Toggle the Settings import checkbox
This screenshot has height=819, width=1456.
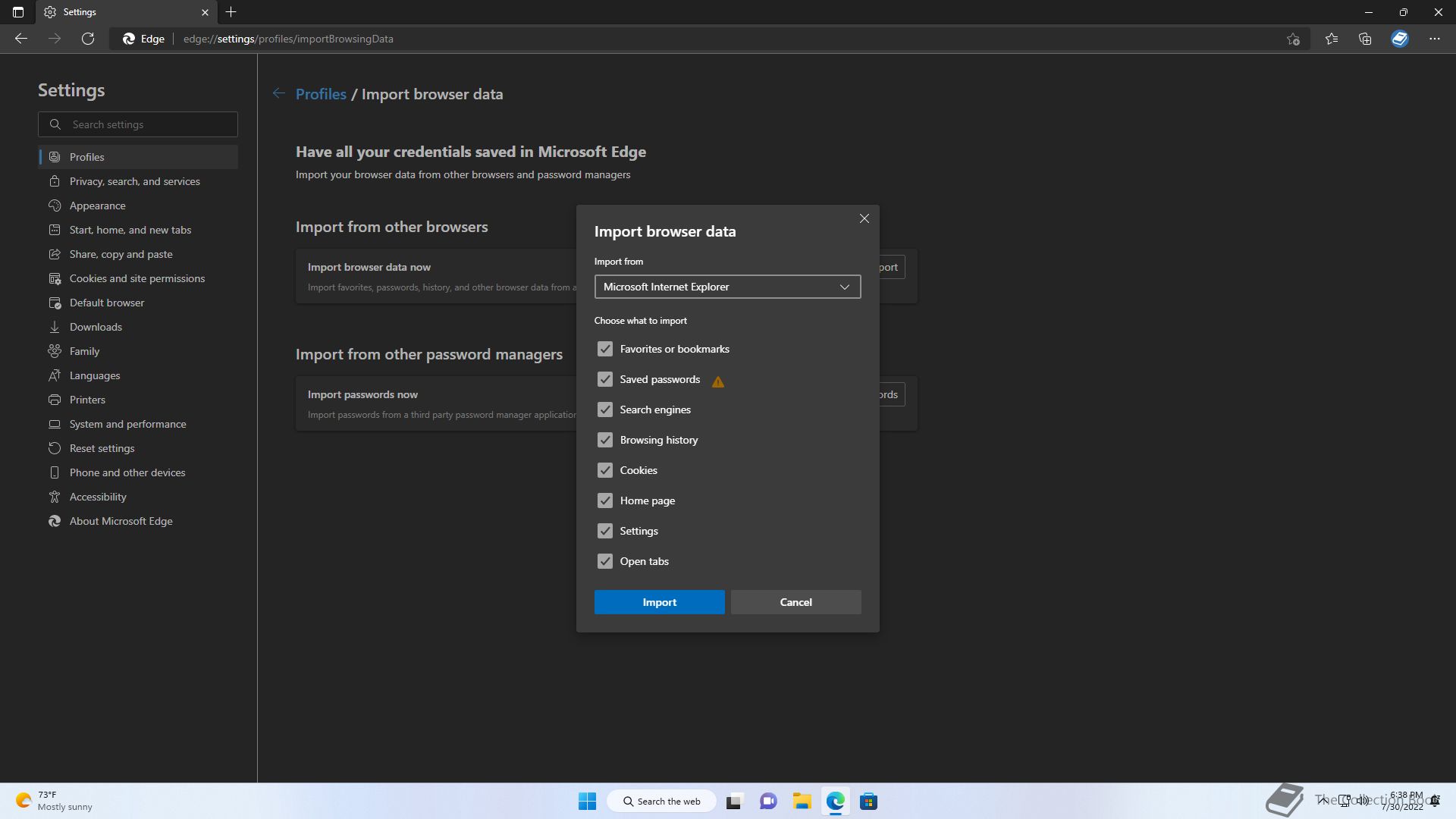point(604,531)
